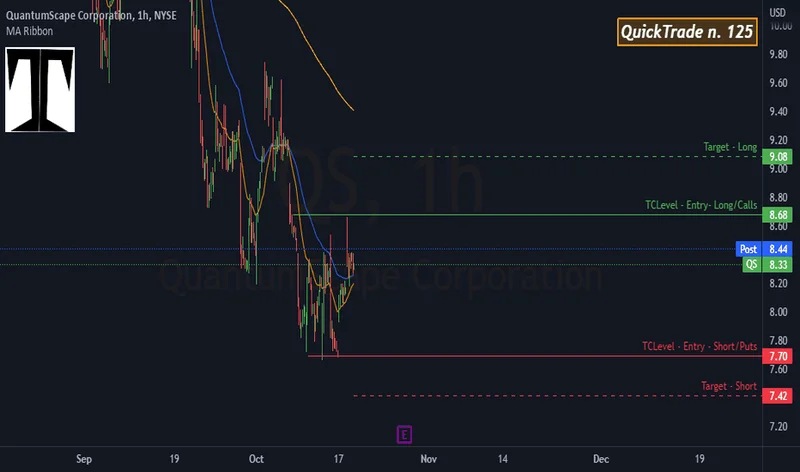Screen dimensions: 800x472
Task: Click 'Dec' on the time axis
Action: coord(600,459)
